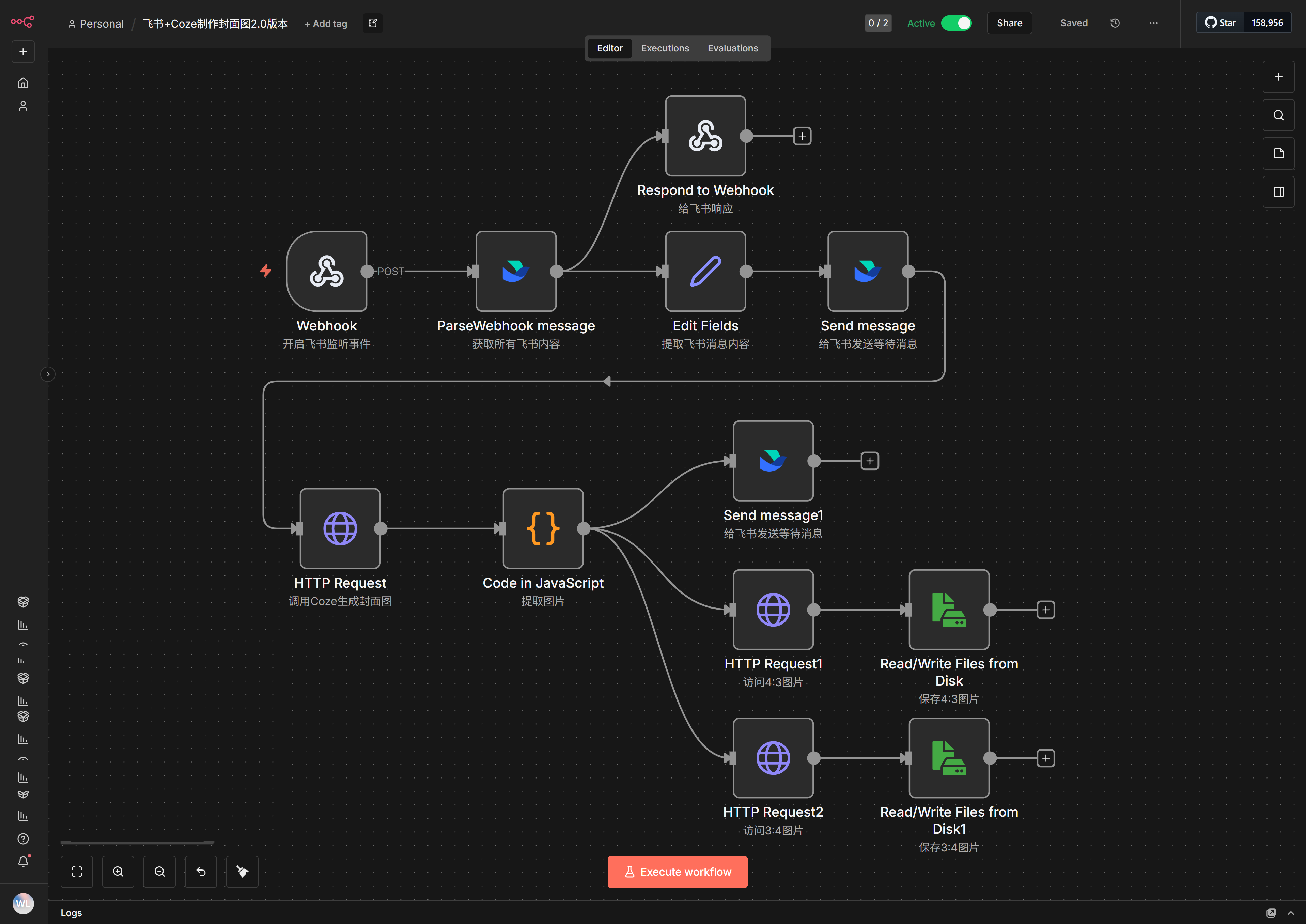Expand the Logs panel chevron
Viewport: 1306px width, 924px height.
(1291, 913)
